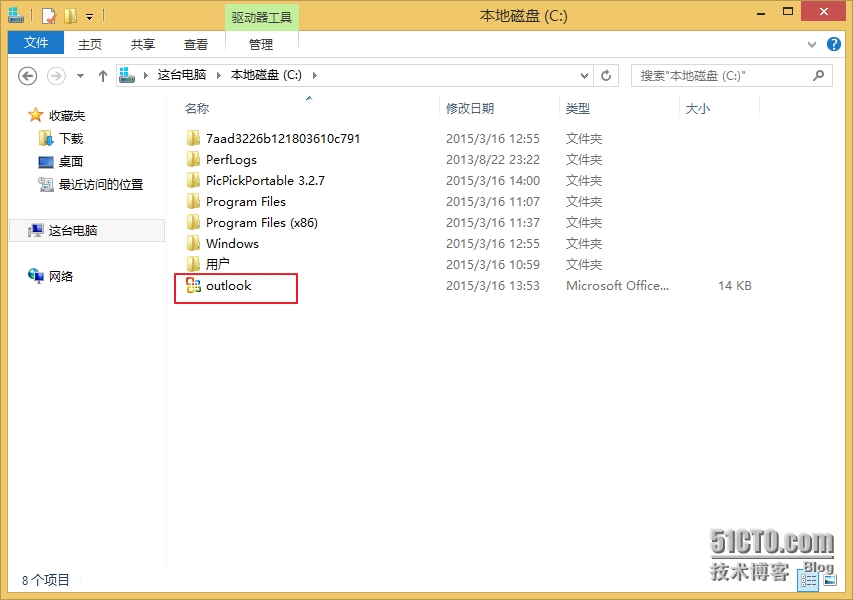The height and width of the screenshot is (600, 853).
Task: Click the 下载 folder icon in sidebar
Action: click(x=46, y=138)
